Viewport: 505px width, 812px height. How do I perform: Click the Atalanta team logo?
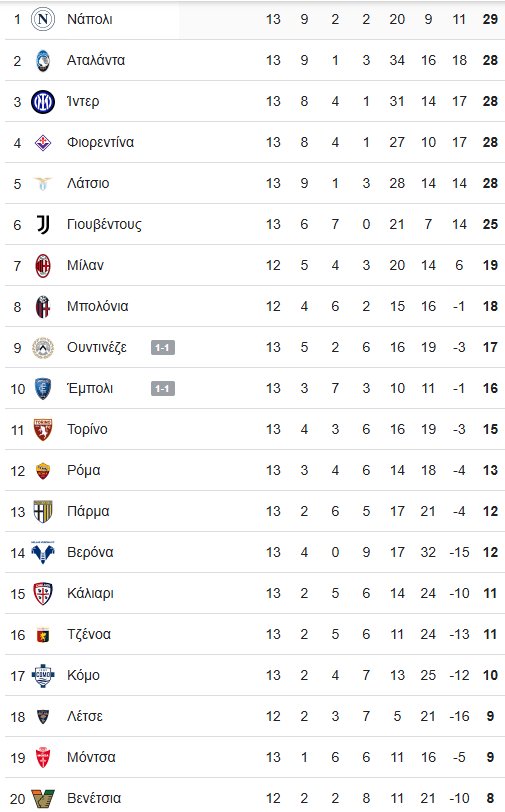(x=43, y=61)
